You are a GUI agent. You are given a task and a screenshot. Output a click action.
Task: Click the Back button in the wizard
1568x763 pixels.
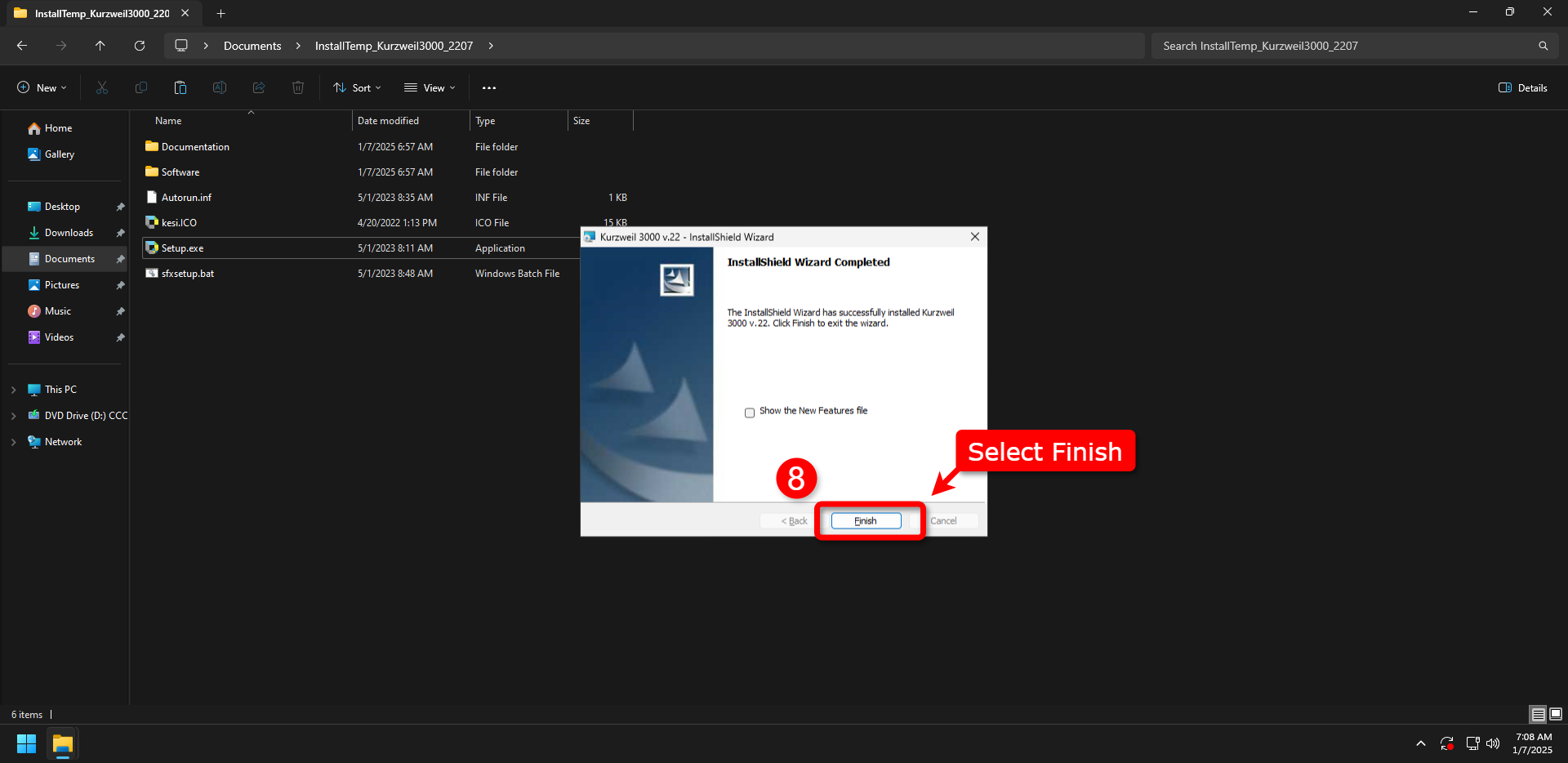tap(794, 520)
